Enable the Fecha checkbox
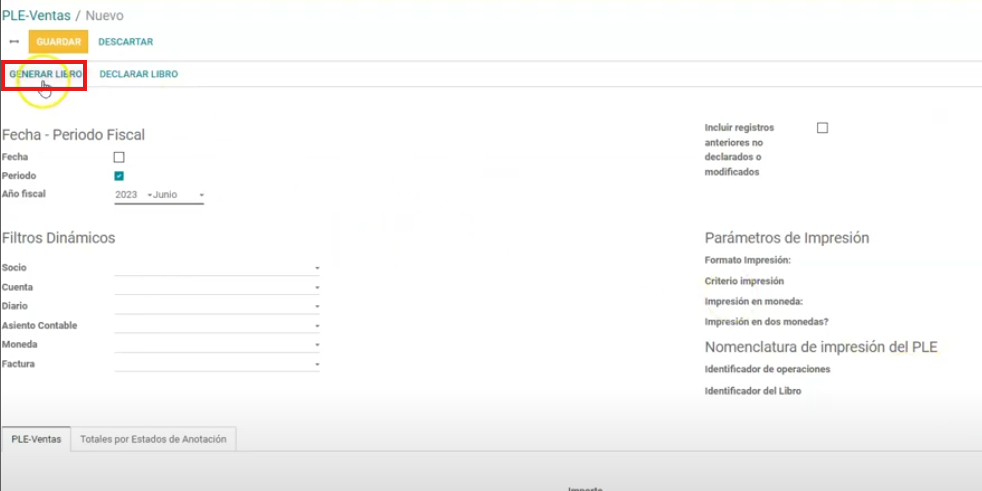 click(x=119, y=157)
